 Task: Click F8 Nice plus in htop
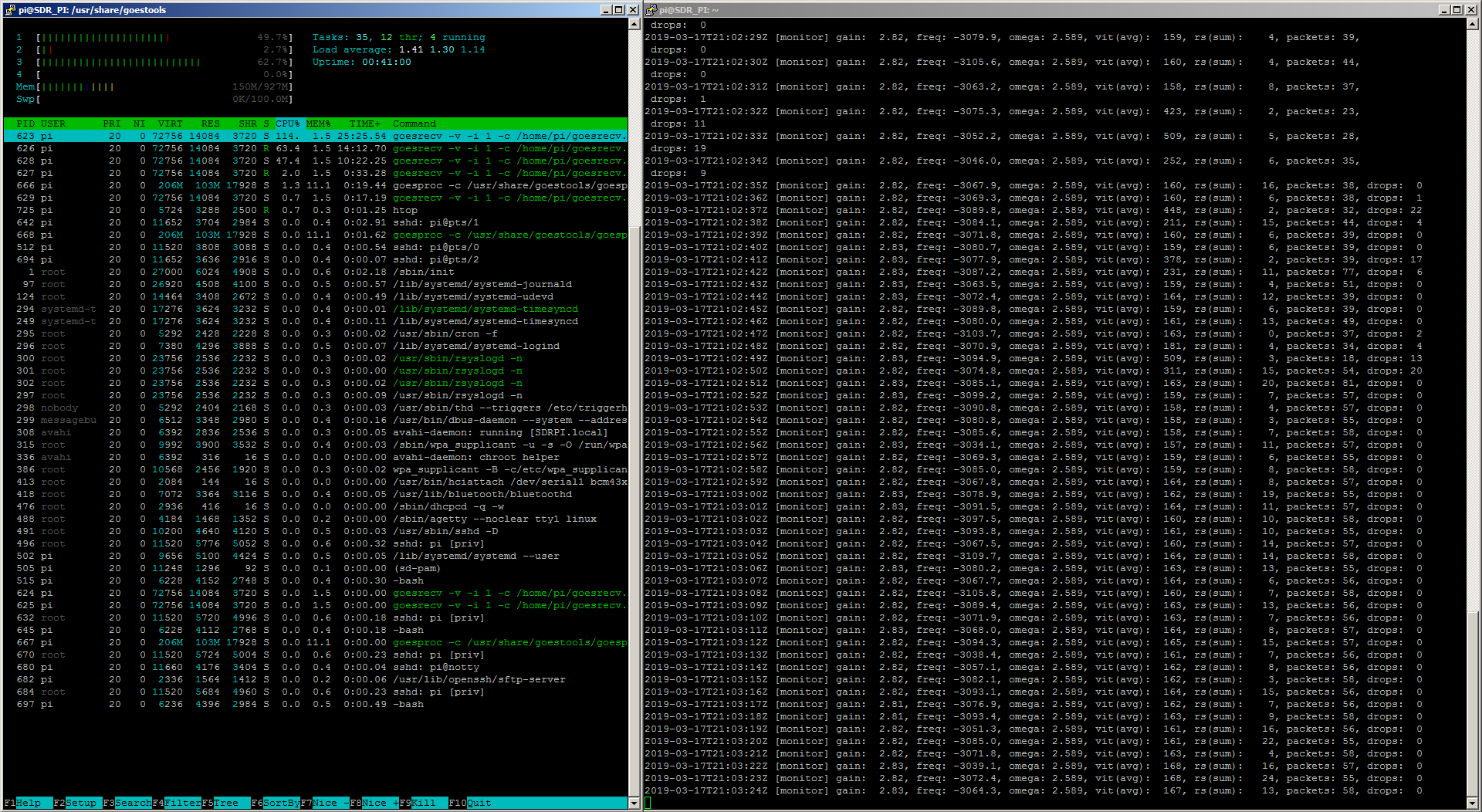(374, 803)
